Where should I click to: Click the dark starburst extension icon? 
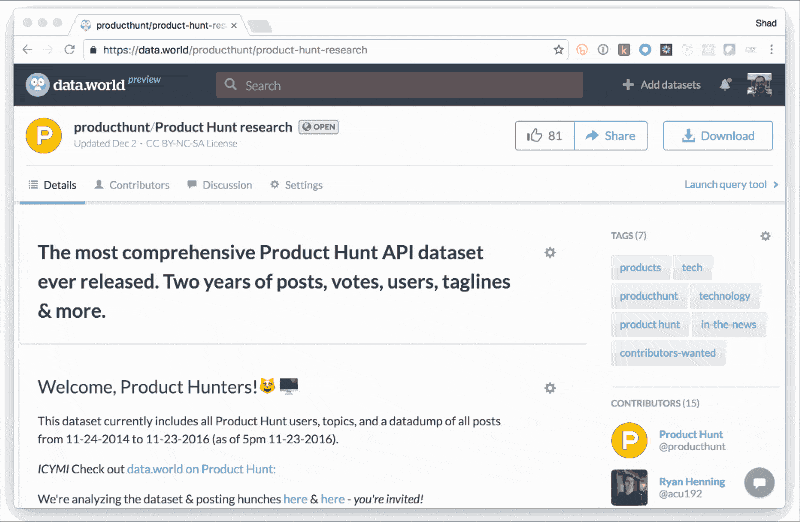pos(666,49)
